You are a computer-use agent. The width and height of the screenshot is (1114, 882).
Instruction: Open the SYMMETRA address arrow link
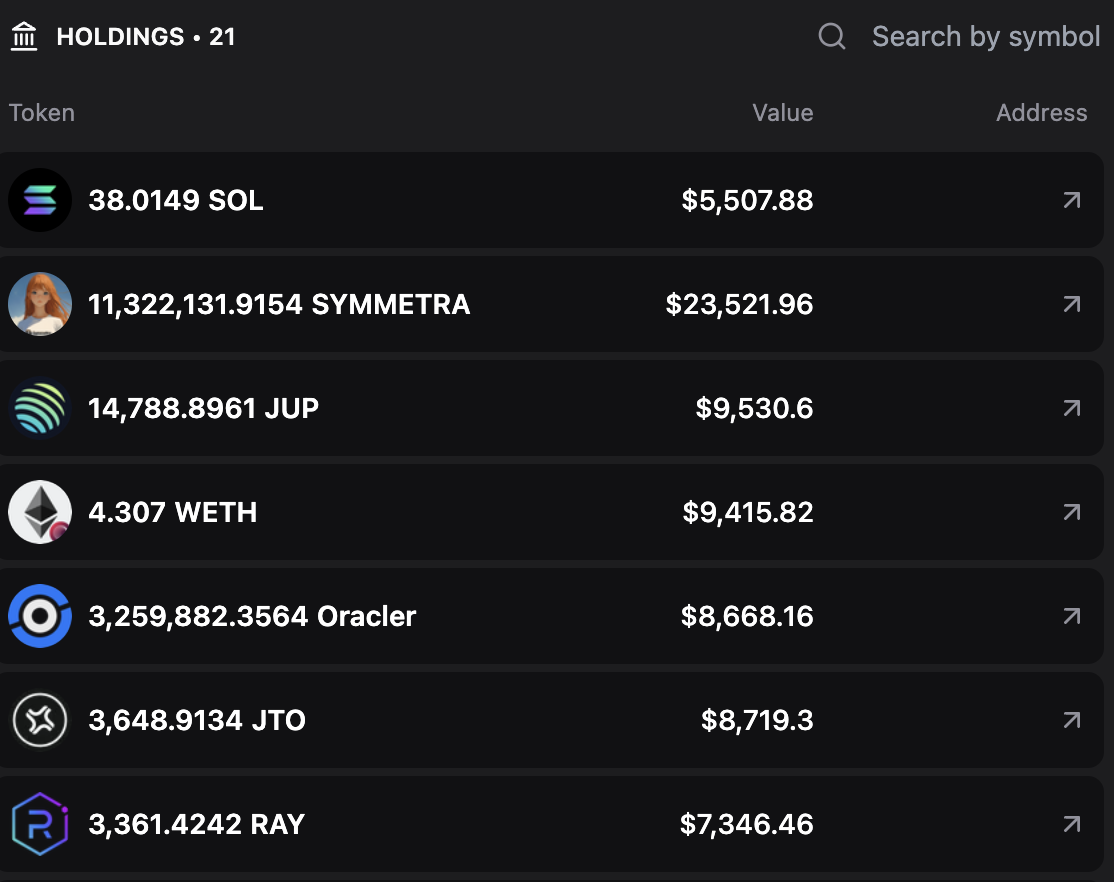point(1071,304)
